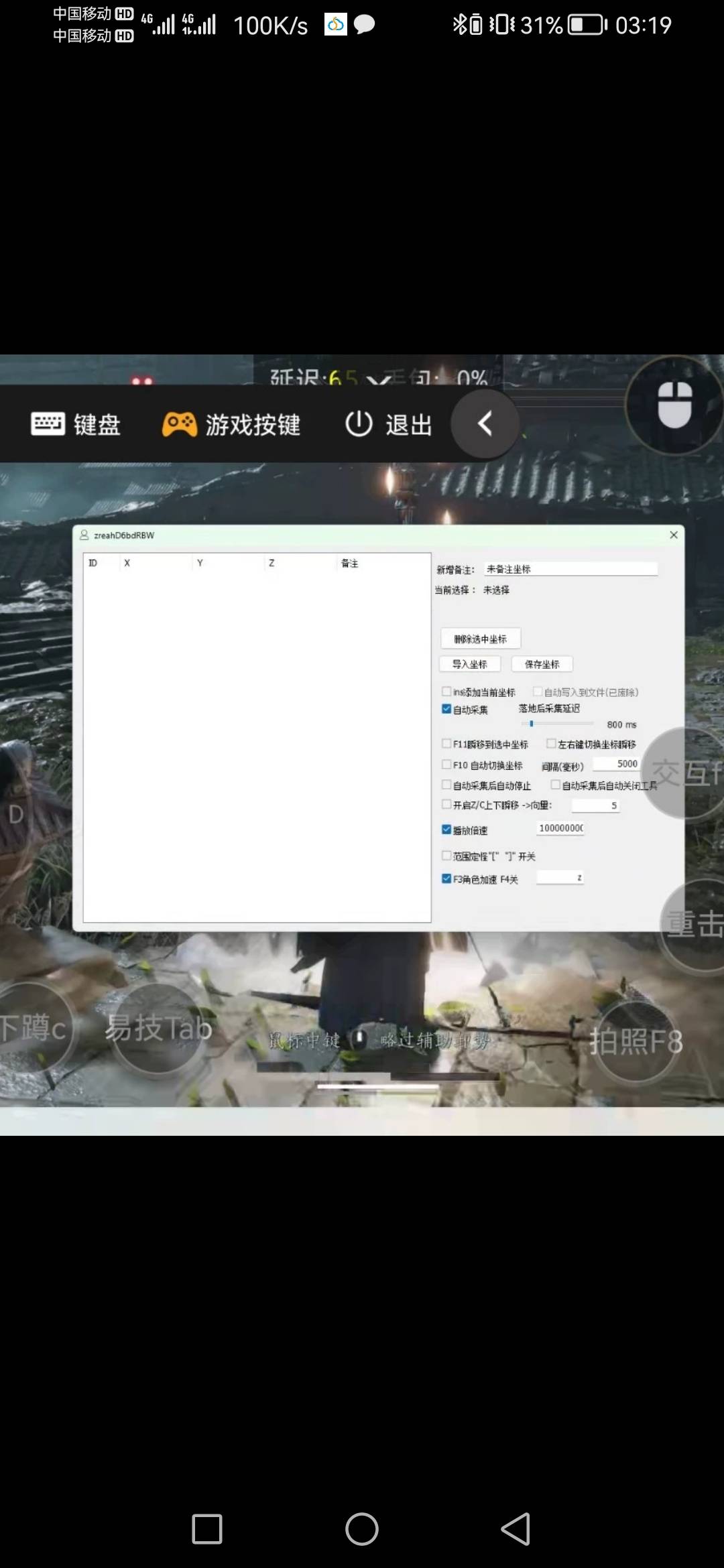Viewport: 724px width, 1568px height.
Task: Click the F3角色加速 value field
Action: [560, 878]
